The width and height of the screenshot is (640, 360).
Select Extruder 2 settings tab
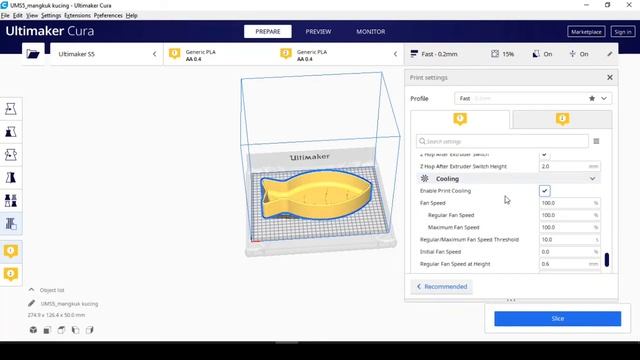(x=562, y=119)
